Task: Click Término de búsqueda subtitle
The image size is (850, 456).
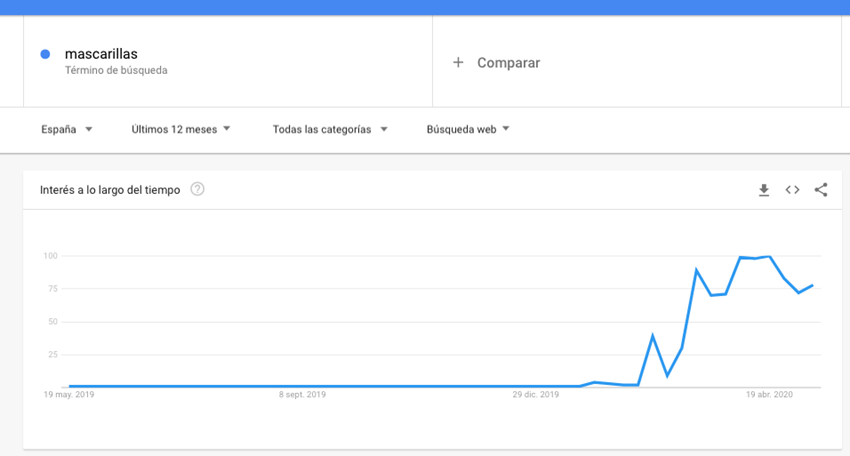Action: (116, 71)
